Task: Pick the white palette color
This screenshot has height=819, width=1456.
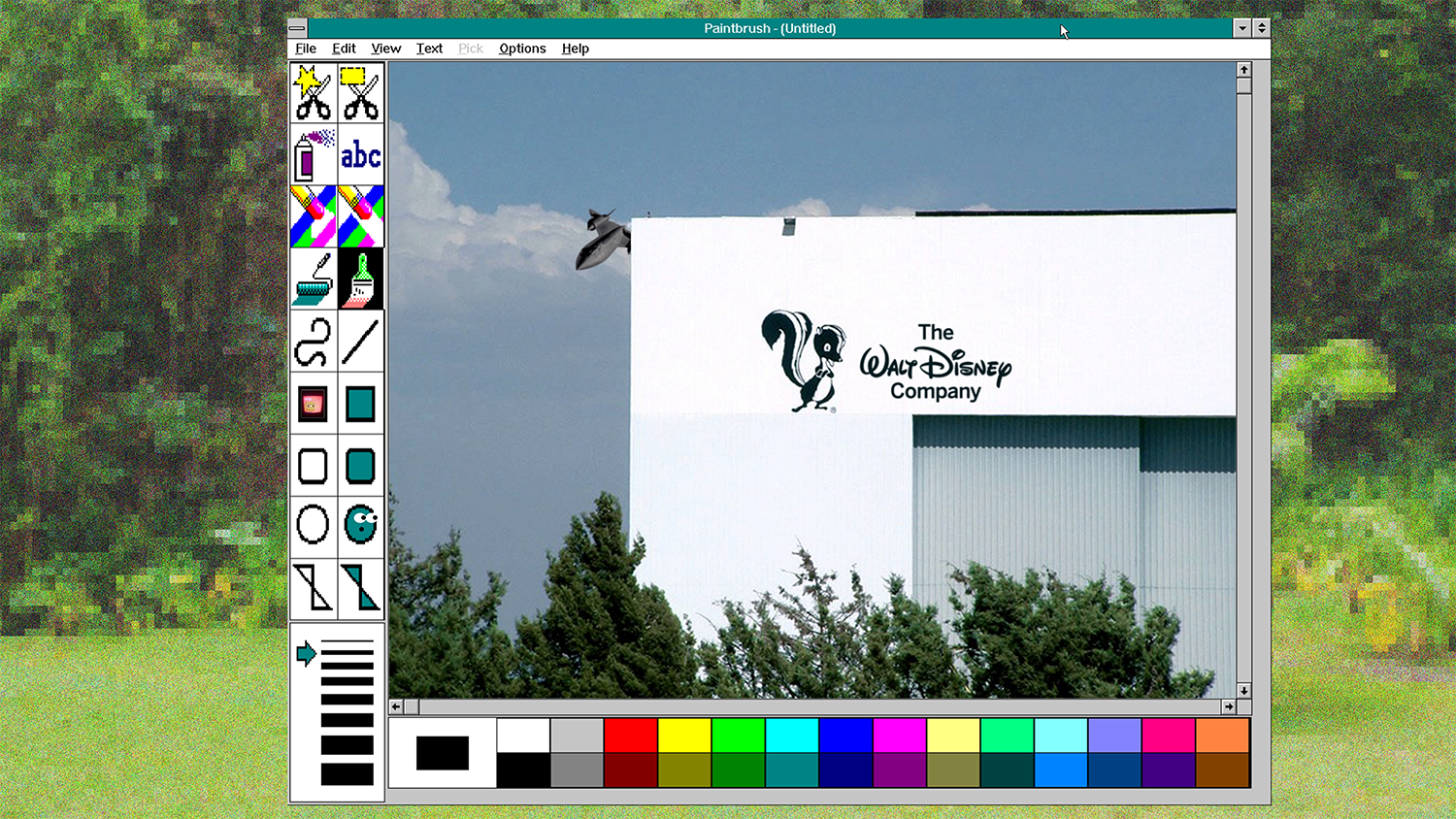Action: (523, 736)
